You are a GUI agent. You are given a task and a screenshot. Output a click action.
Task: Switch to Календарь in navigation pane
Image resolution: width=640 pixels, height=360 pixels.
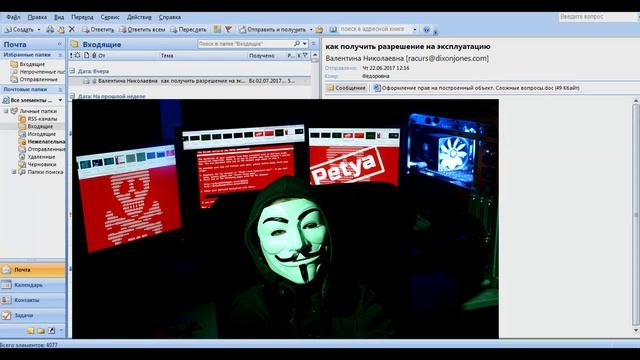coord(33,285)
